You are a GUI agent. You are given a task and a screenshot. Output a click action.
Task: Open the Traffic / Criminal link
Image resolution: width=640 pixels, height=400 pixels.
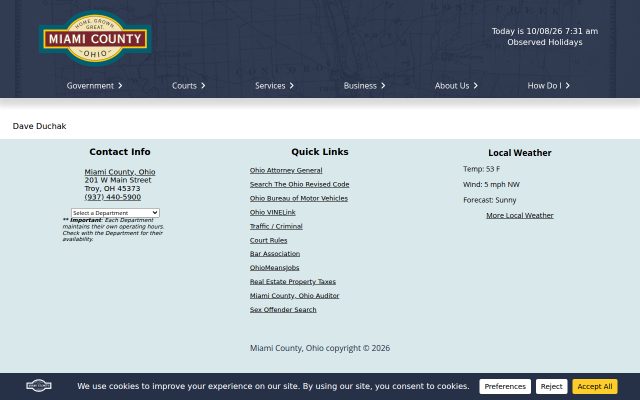[276, 226]
